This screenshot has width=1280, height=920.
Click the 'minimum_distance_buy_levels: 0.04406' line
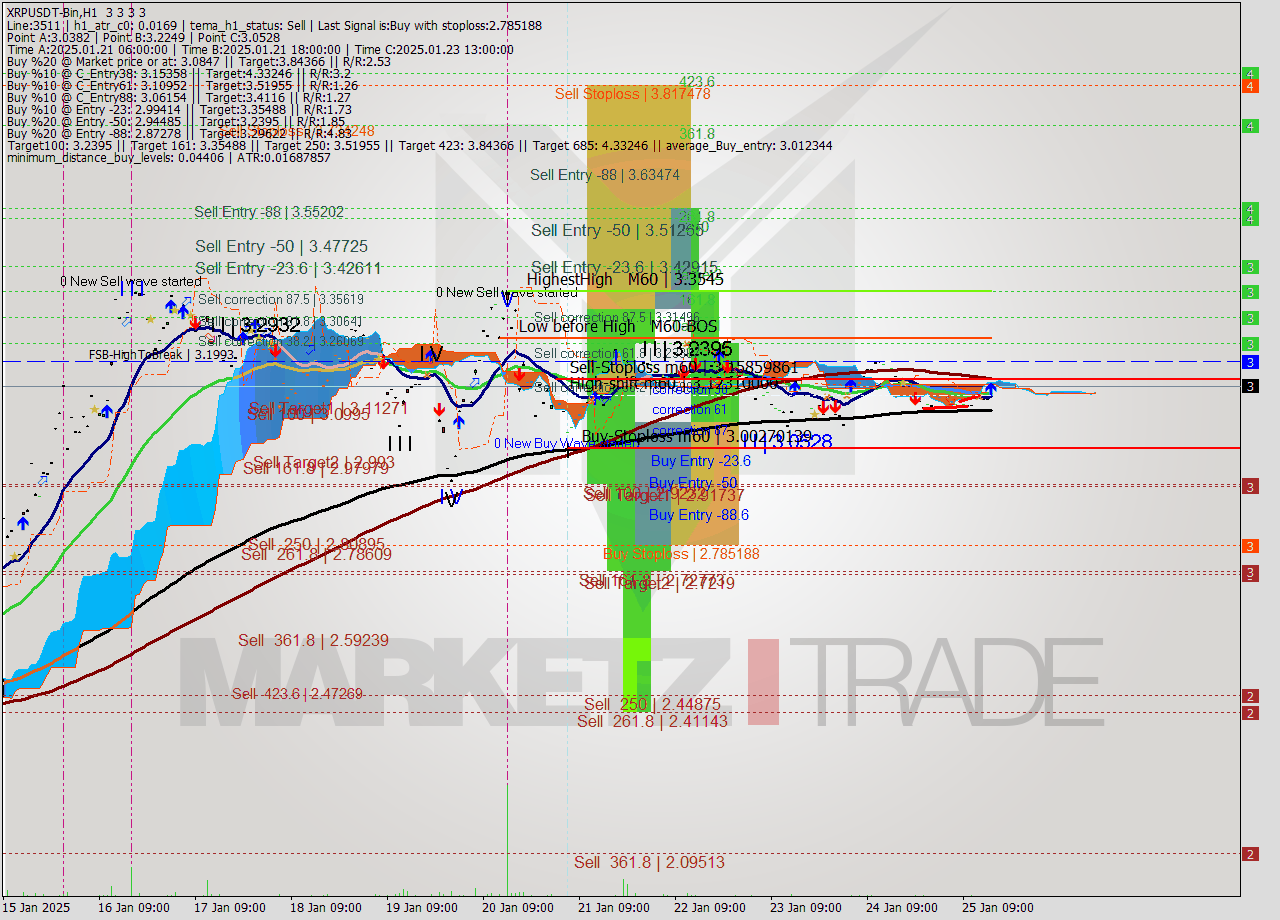pos(168,157)
